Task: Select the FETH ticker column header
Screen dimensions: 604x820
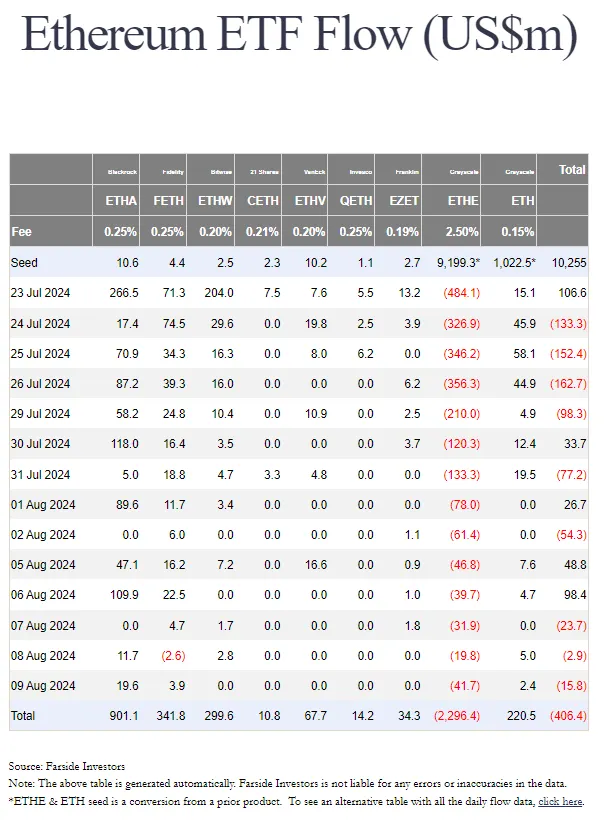Action: click(x=168, y=201)
